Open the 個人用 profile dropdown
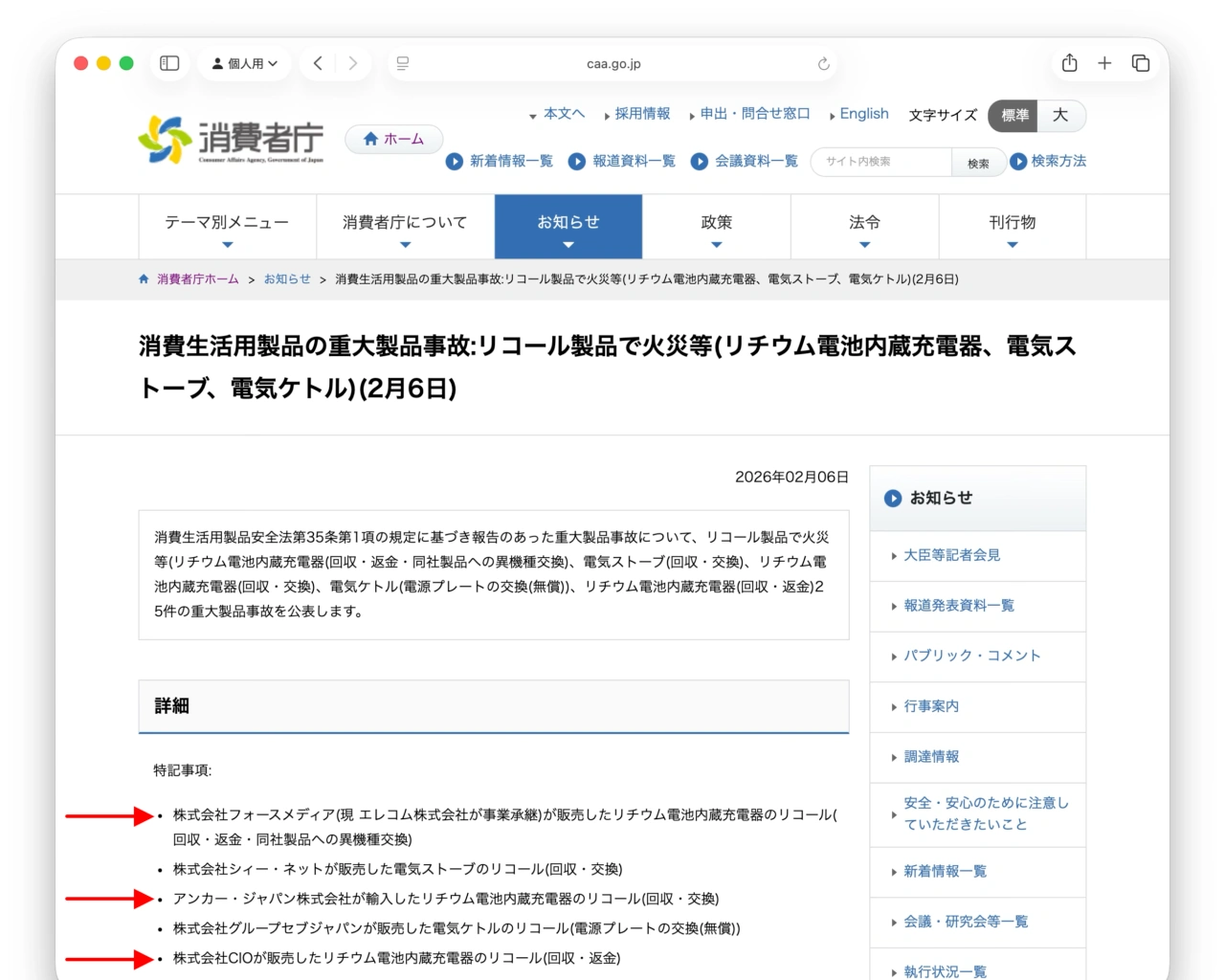Viewport: 1225px width, 980px height. point(244,63)
